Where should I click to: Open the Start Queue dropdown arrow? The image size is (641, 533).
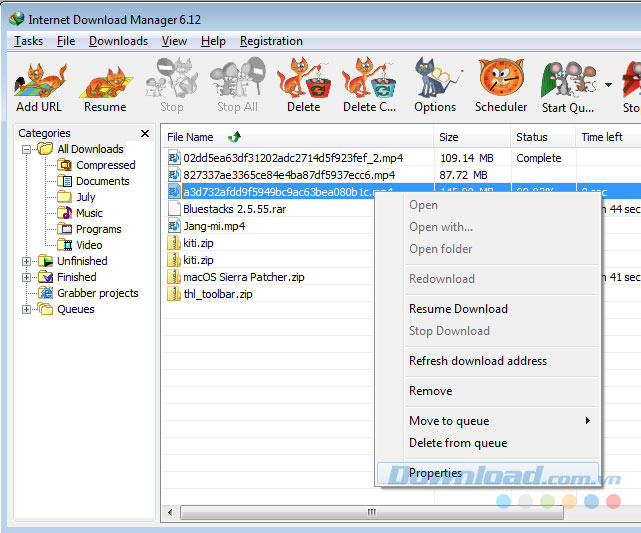pos(608,85)
